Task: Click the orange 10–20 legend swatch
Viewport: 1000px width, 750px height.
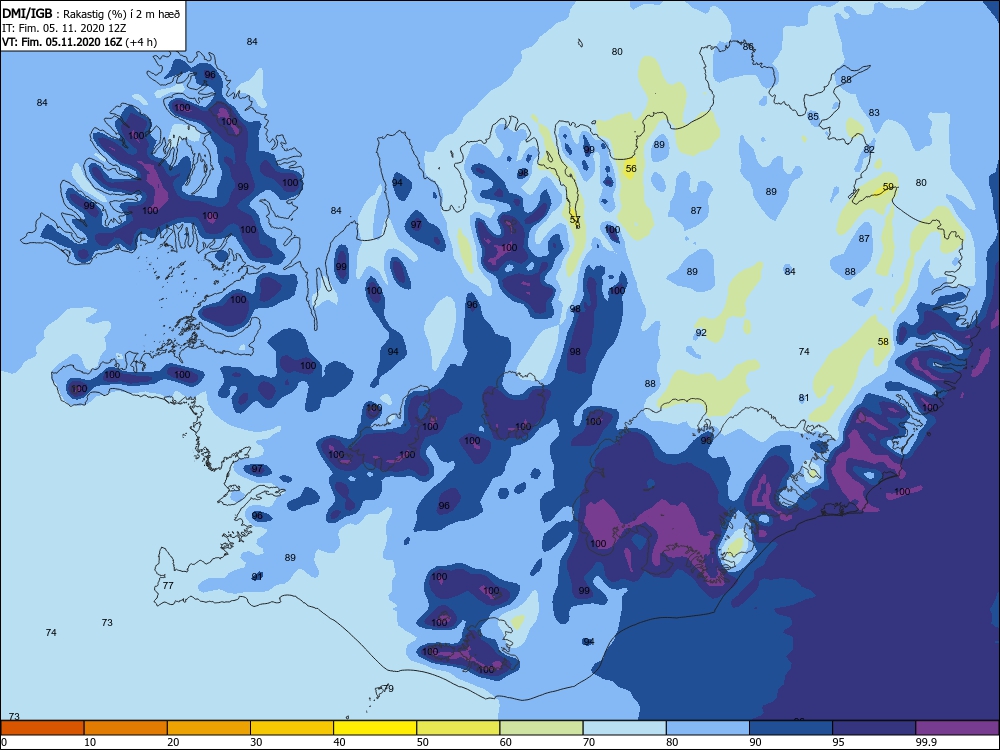Action: pyautogui.click(x=126, y=728)
